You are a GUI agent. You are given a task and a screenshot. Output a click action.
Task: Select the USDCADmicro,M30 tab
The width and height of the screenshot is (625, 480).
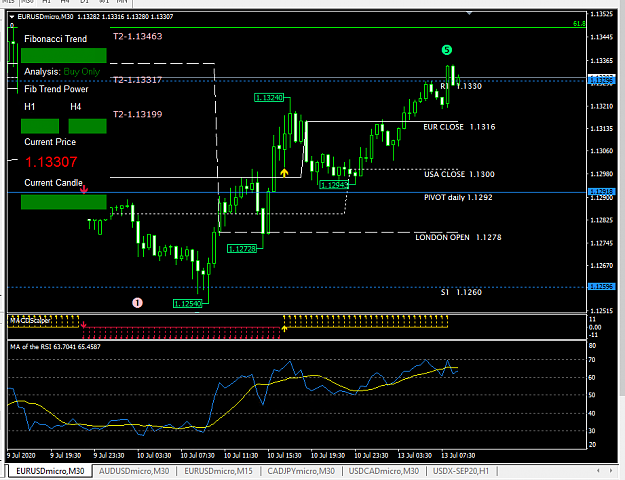[383, 471]
